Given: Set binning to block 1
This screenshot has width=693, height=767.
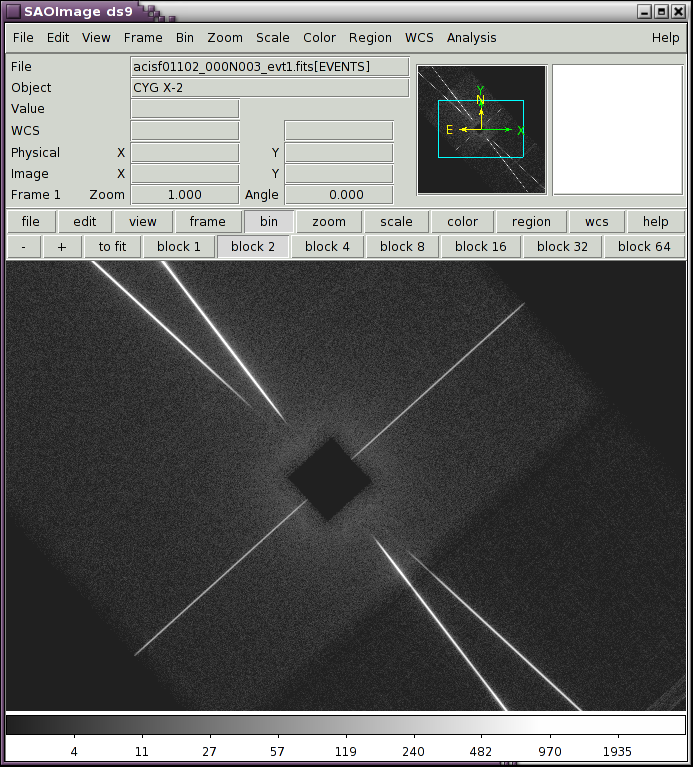Looking at the screenshot, I should click(x=178, y=247).
